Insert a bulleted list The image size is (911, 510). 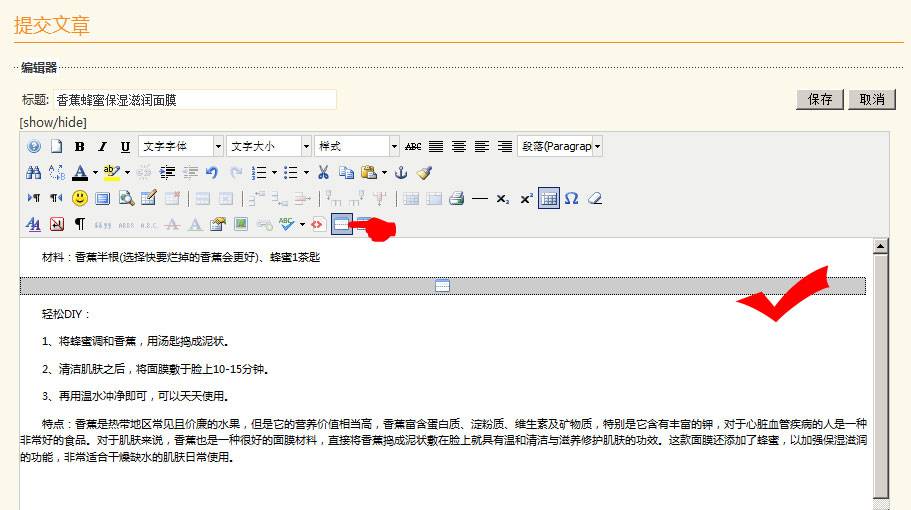(x=291, y=173)
